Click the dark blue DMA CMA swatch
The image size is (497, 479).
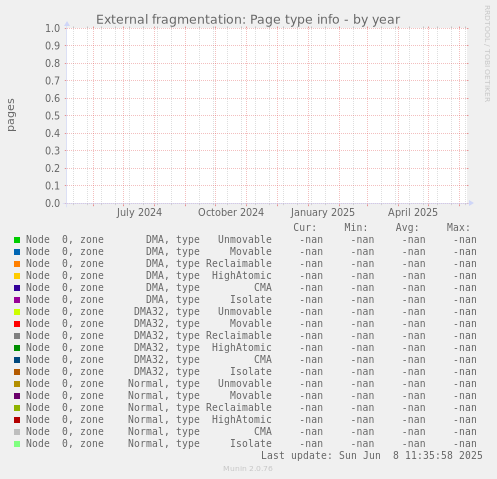pos(17,288)
